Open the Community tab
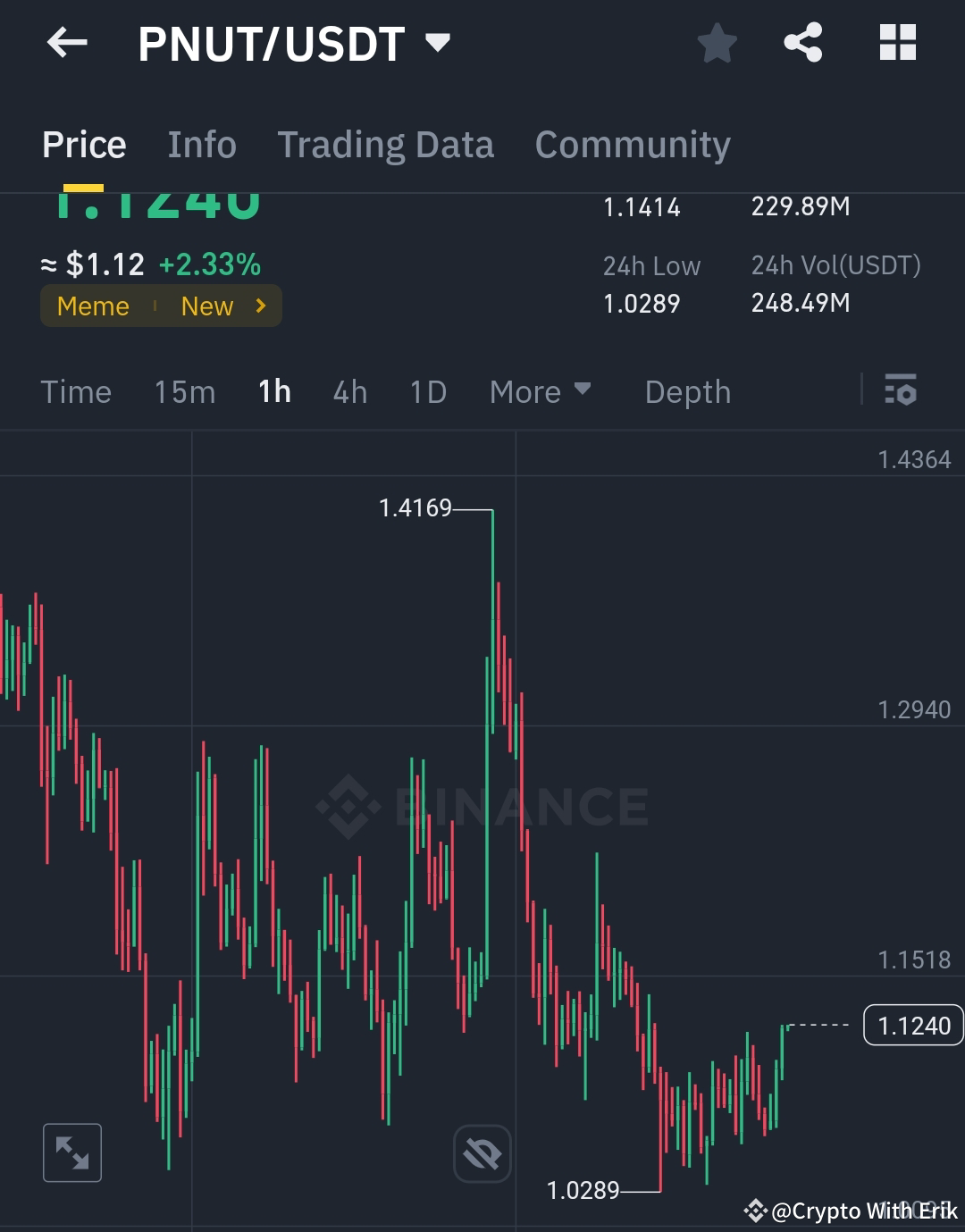965x1232 pixels. coord(633,143)
